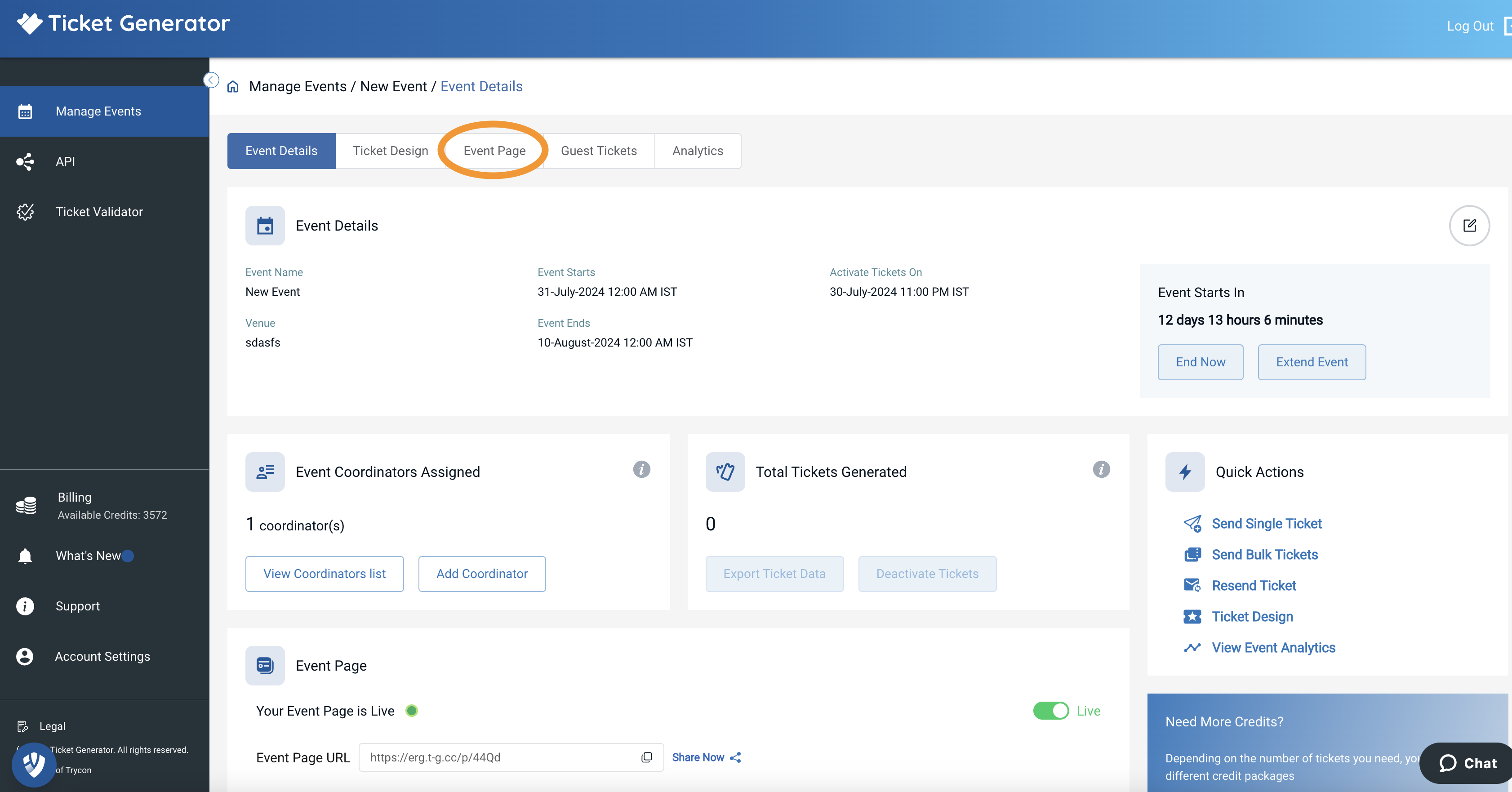Click the Account Settings user icon
This screenshot has width=1512, height=792.
tap(25, 656)
